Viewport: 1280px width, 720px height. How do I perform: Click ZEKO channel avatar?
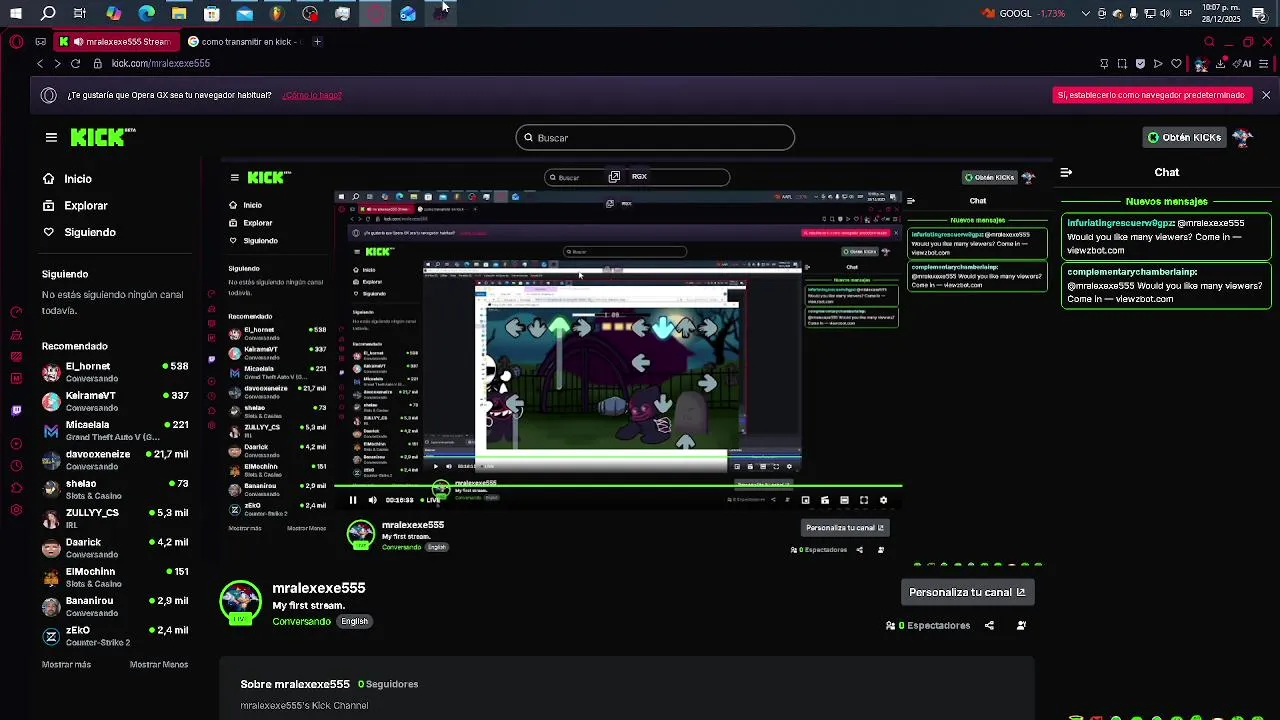click(51, 636)
